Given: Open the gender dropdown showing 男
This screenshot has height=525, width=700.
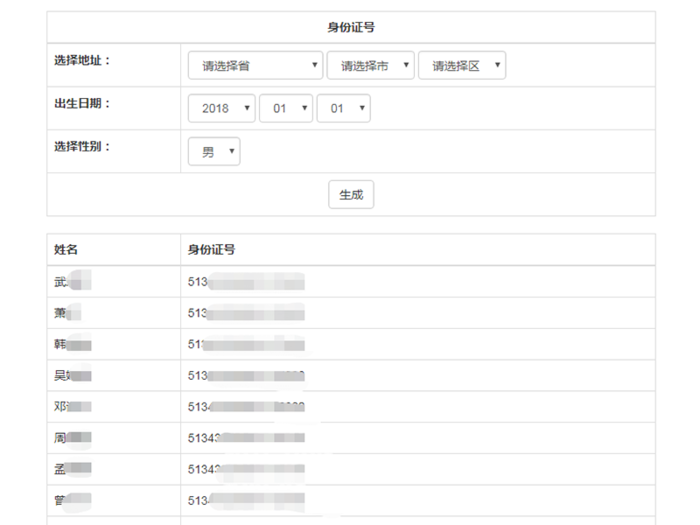Looking at the screenshot, I should [x=214, y=151].
